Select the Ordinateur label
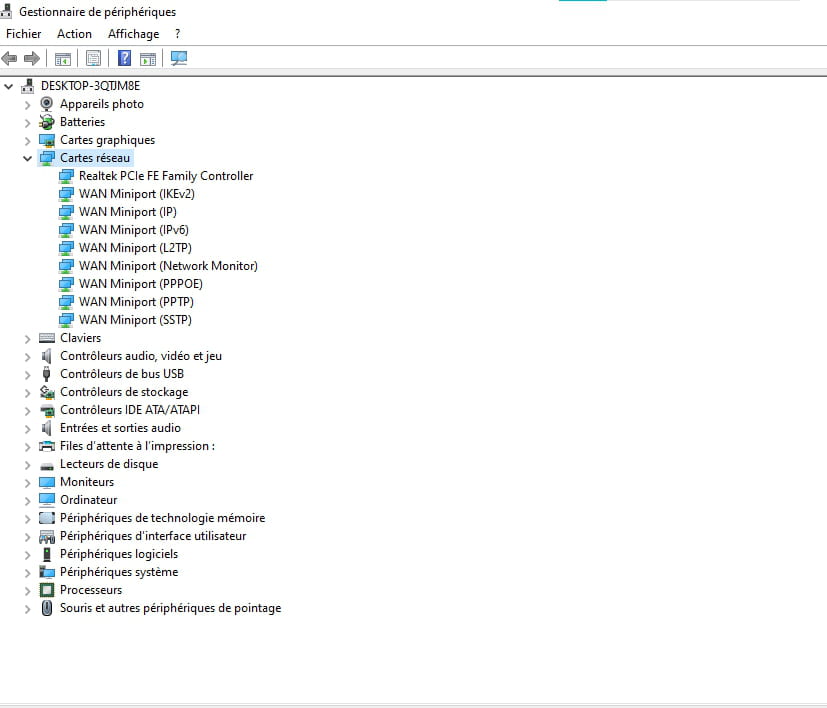Viewport: 827px width, 708px height. [89, 500]
